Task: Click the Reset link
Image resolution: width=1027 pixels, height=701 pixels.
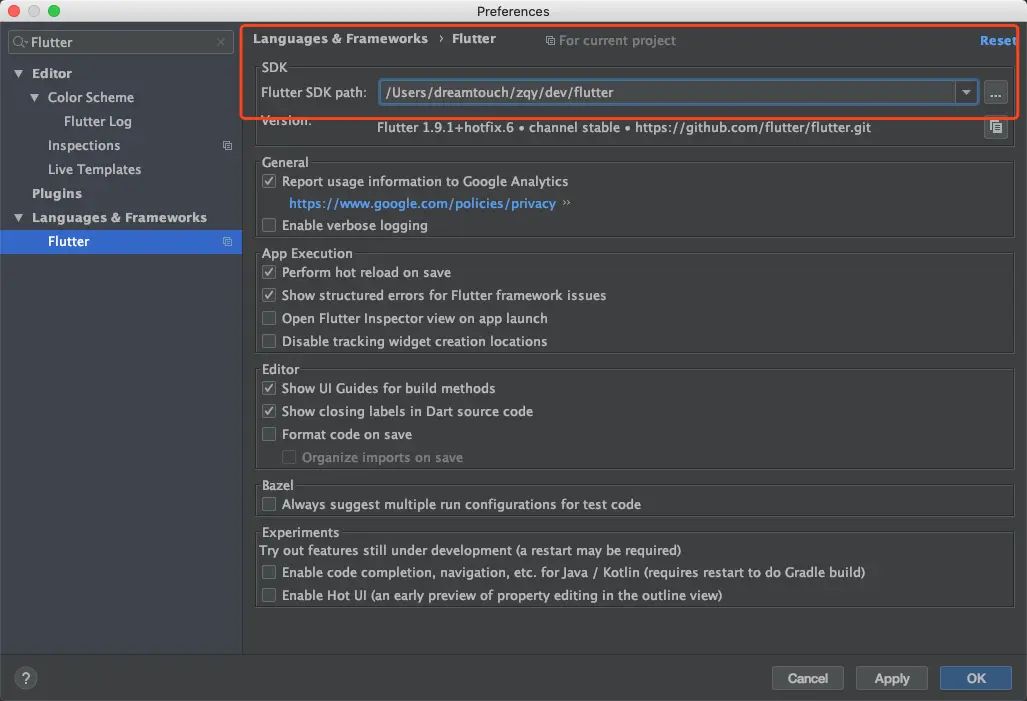Action: [998, 41]
